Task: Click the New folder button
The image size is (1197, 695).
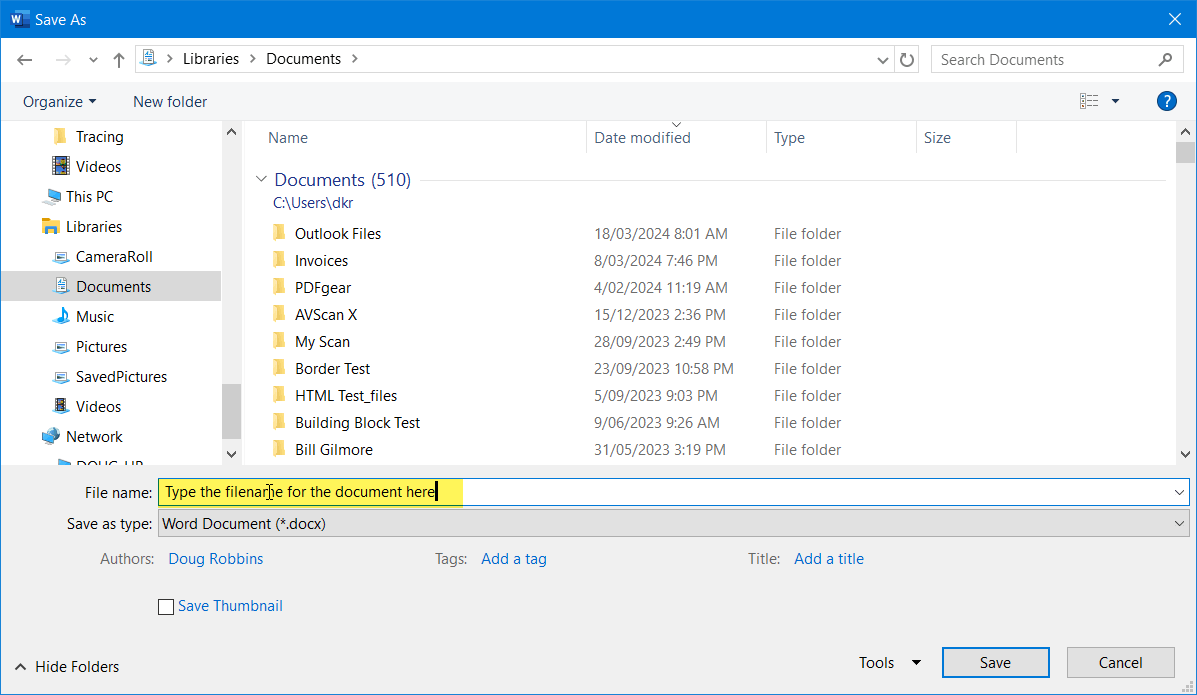Action: [169, 102]
